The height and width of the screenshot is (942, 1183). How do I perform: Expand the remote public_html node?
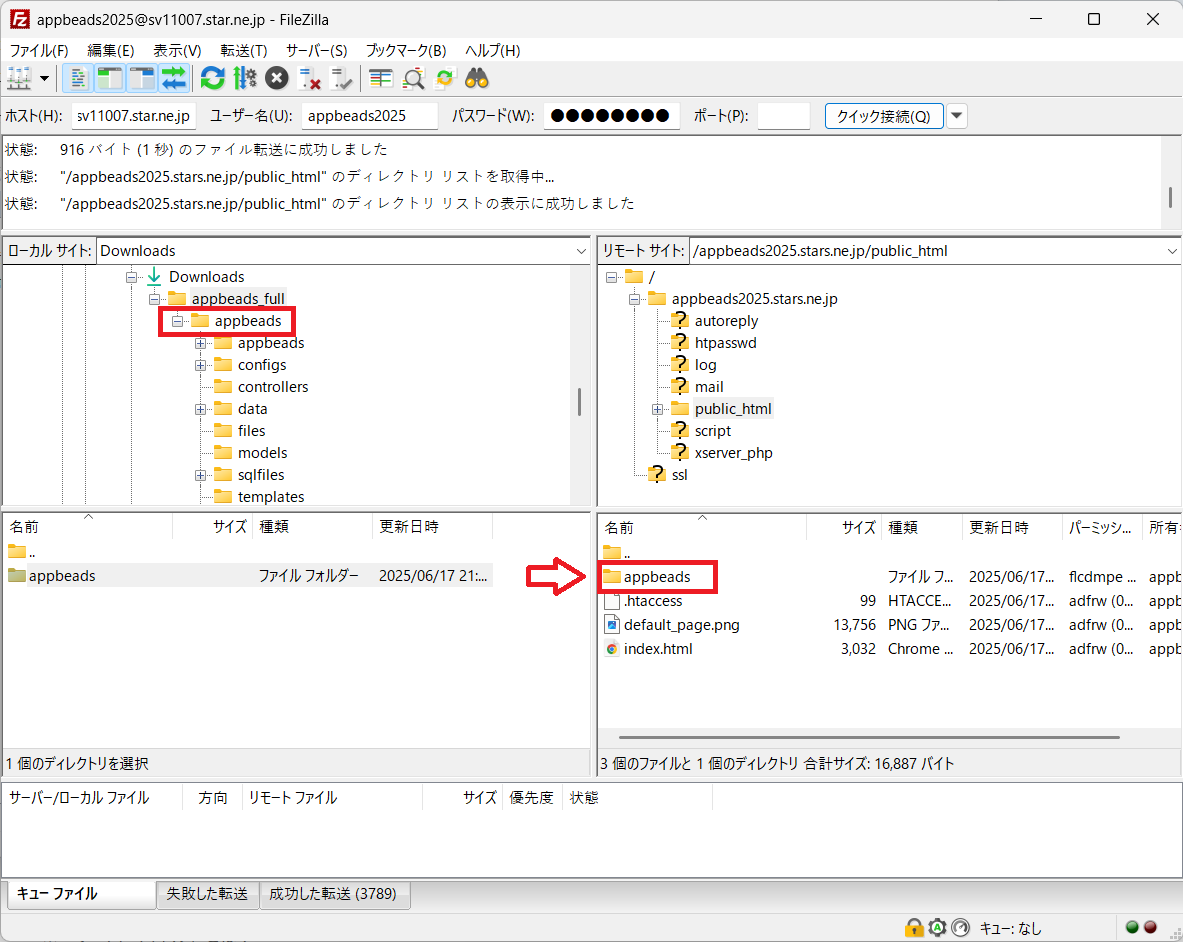658,410
